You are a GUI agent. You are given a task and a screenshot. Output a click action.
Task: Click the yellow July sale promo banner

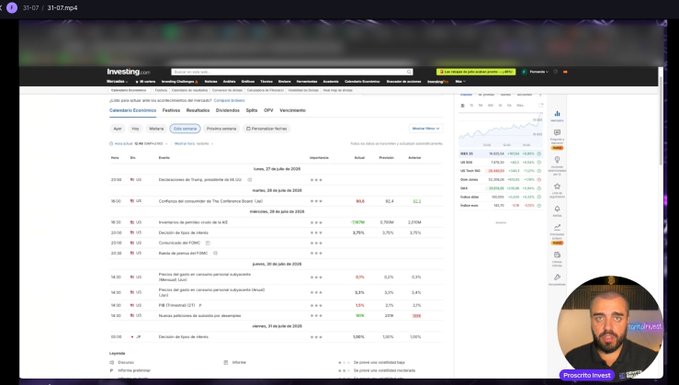(x=476, y=72)
